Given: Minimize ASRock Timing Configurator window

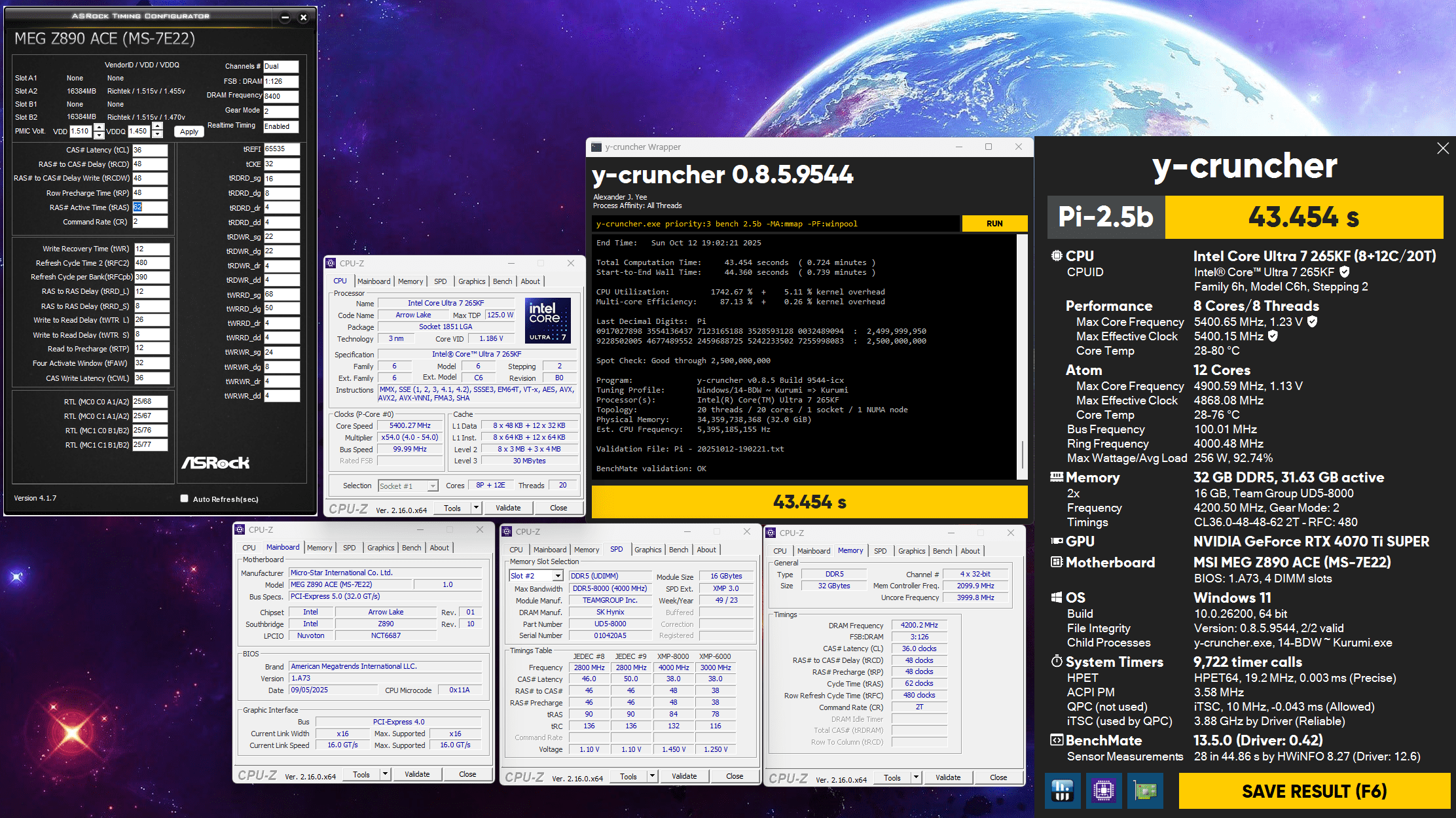Looking at the screenshot, I should click(285, 18).
